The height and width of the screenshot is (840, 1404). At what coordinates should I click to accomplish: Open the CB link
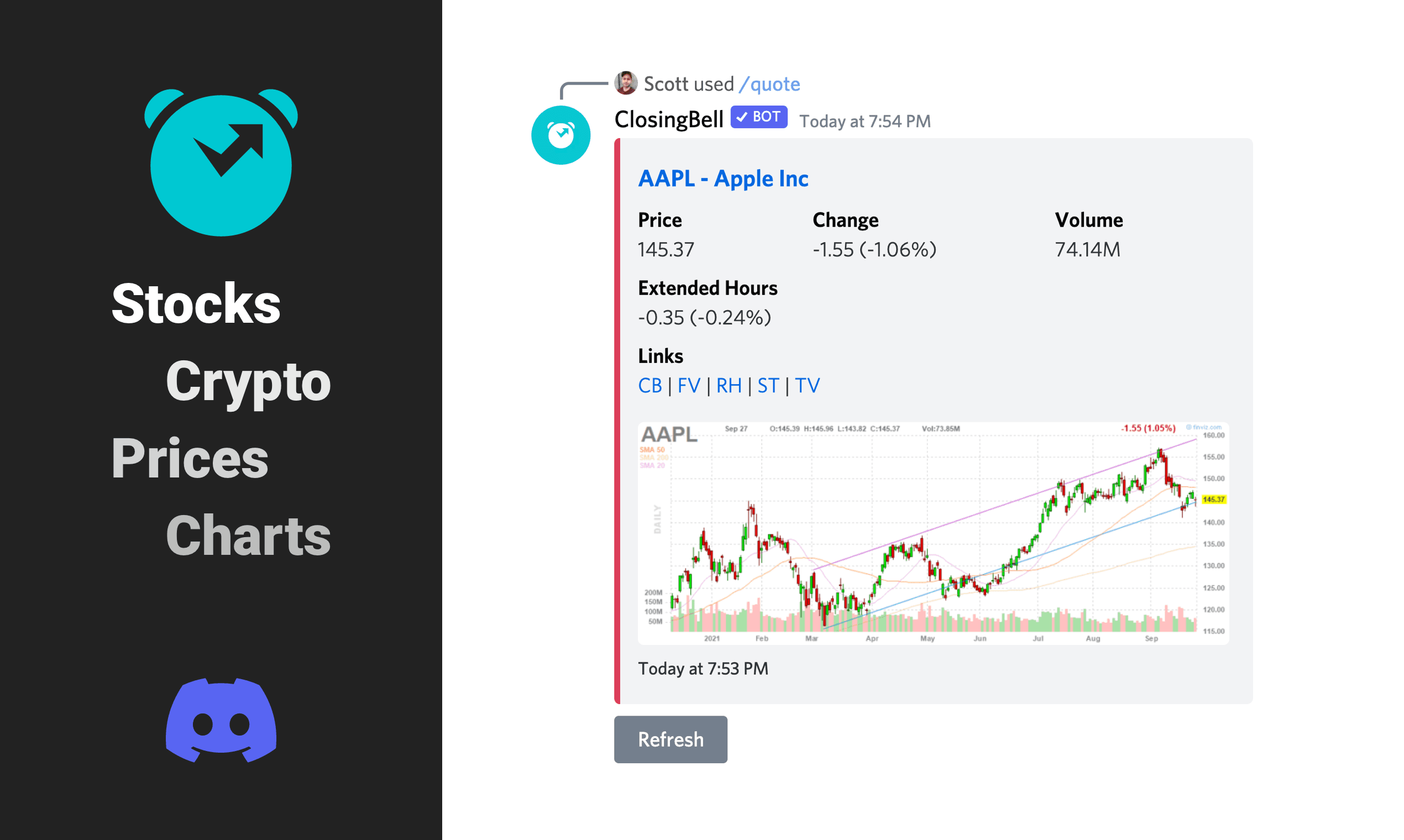click(650, 386)
